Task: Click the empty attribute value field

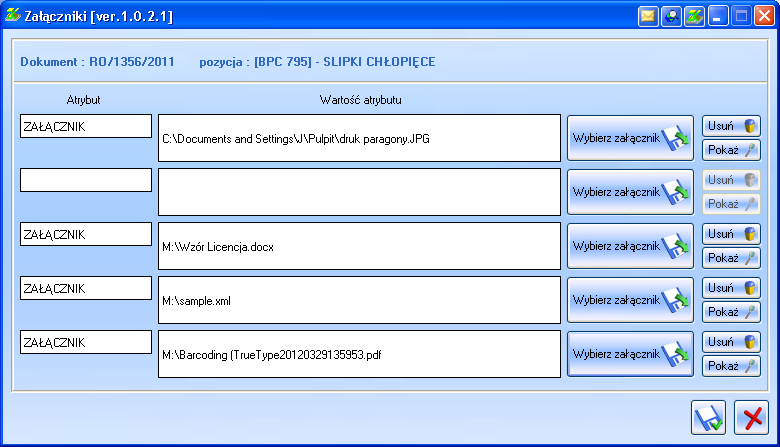Action: (x=359, y=192)
